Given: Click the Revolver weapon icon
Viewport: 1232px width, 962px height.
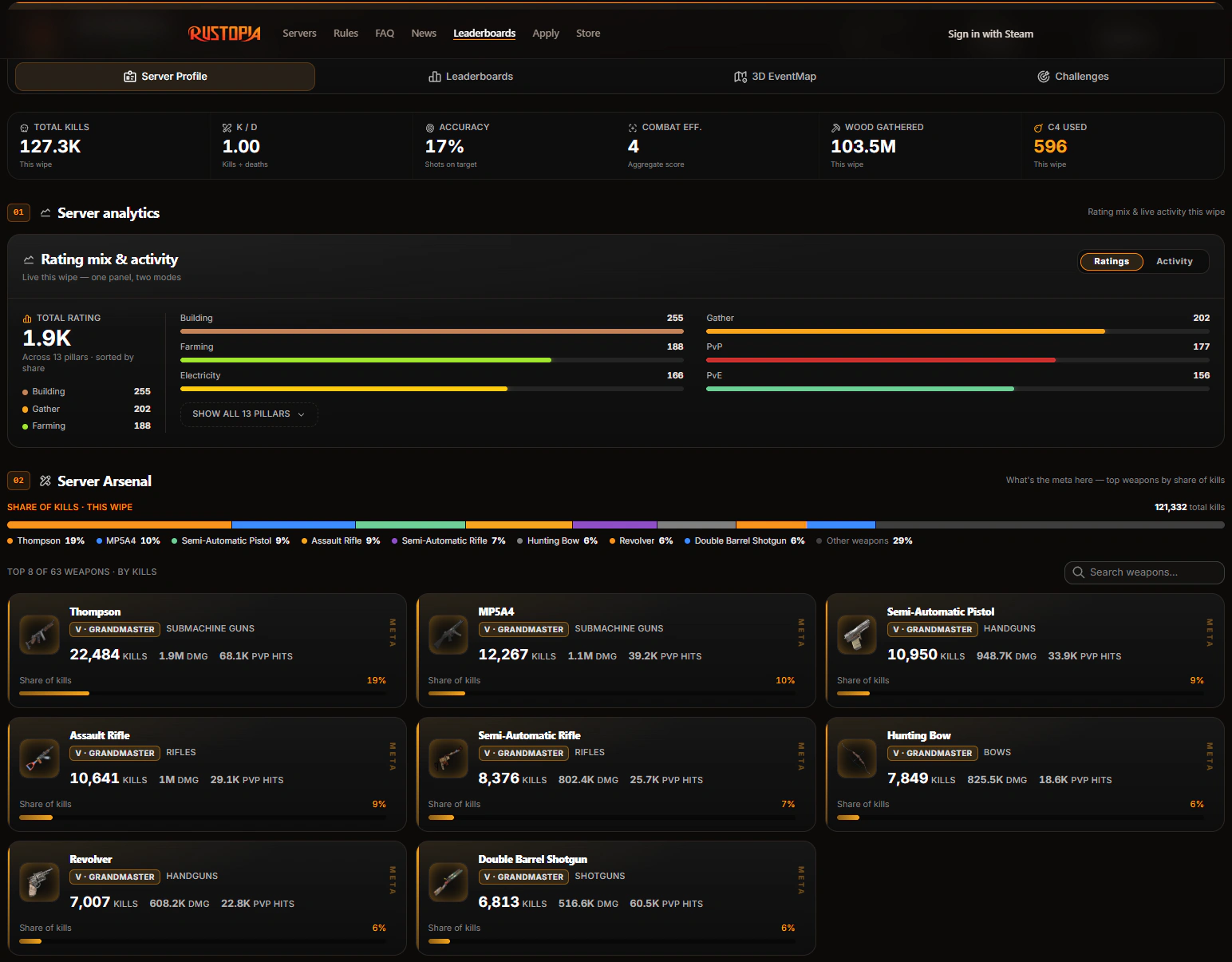Looking at the screenshot, I should point(39,882).
